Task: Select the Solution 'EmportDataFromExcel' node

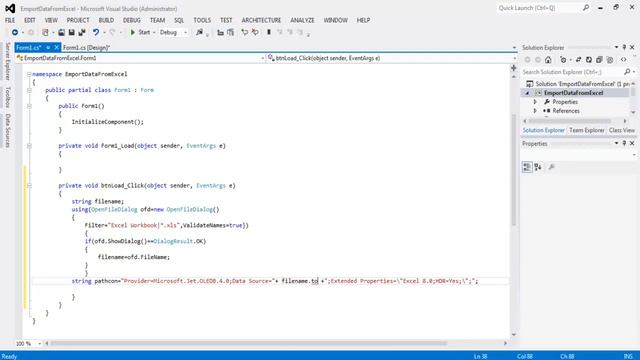Action: [578, 84]
